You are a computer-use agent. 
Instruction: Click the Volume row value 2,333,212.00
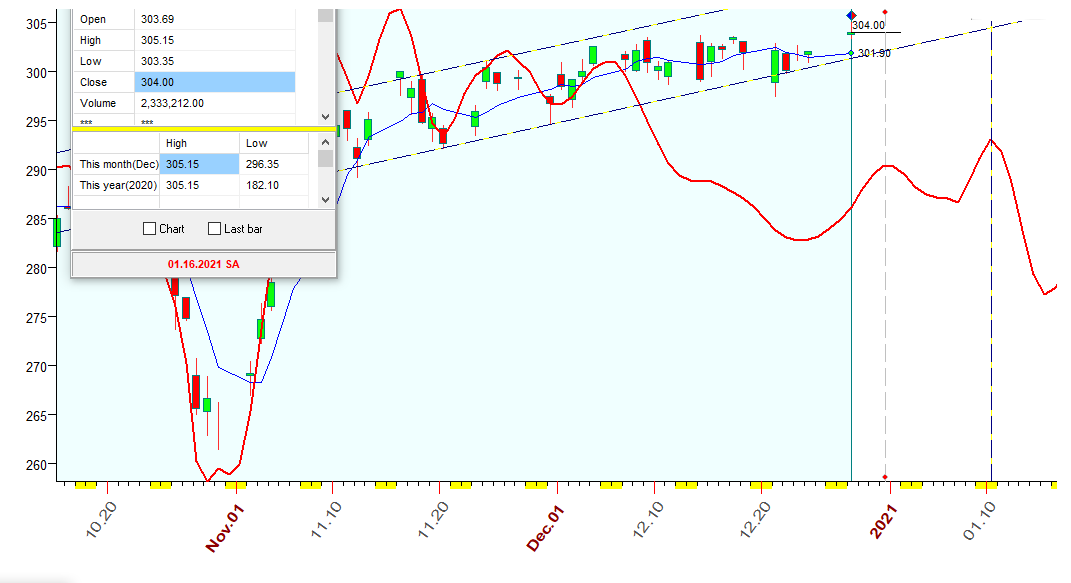(x=214, y=103)
